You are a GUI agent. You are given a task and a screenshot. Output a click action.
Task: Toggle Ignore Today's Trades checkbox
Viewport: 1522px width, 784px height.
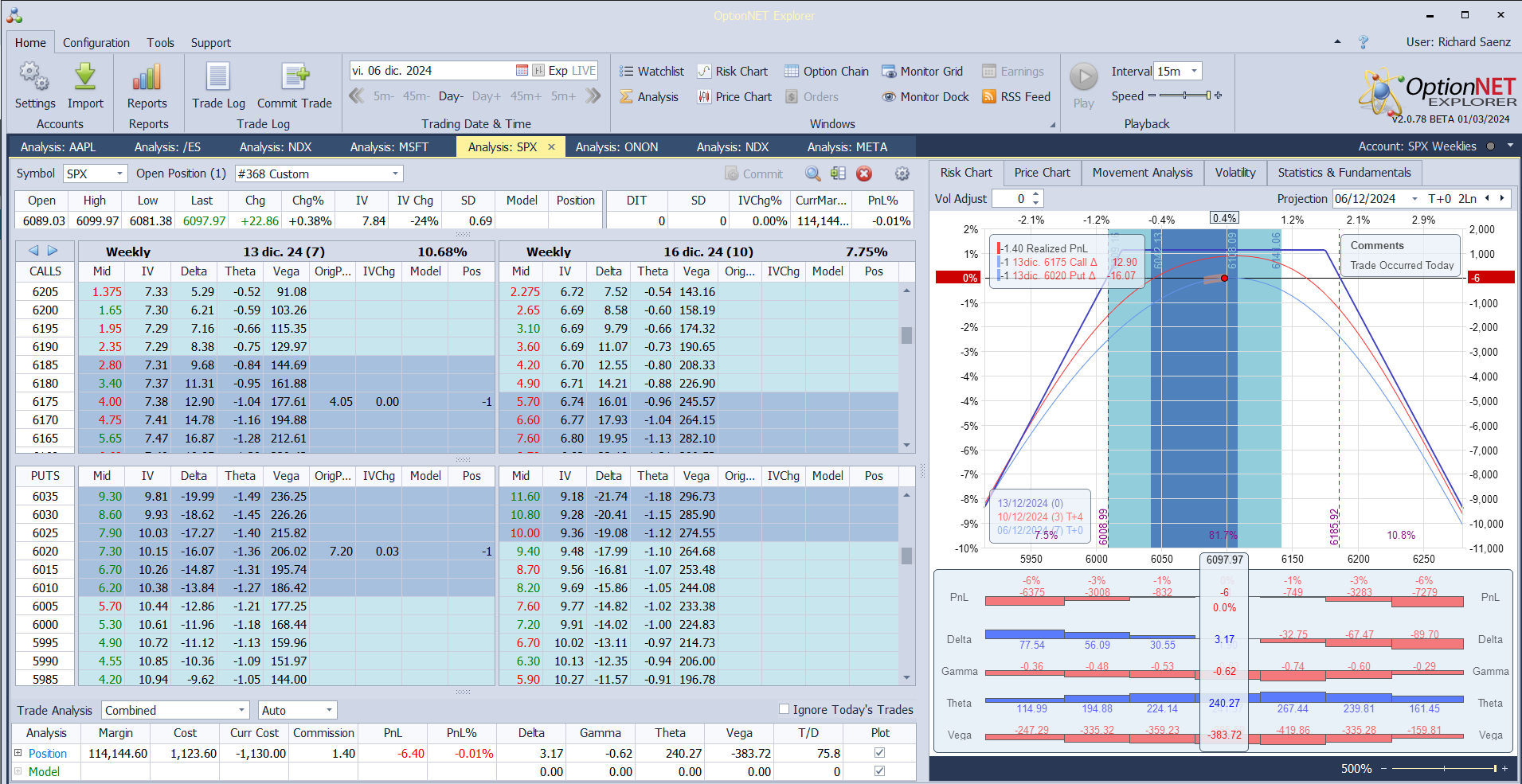pos(784,709)
